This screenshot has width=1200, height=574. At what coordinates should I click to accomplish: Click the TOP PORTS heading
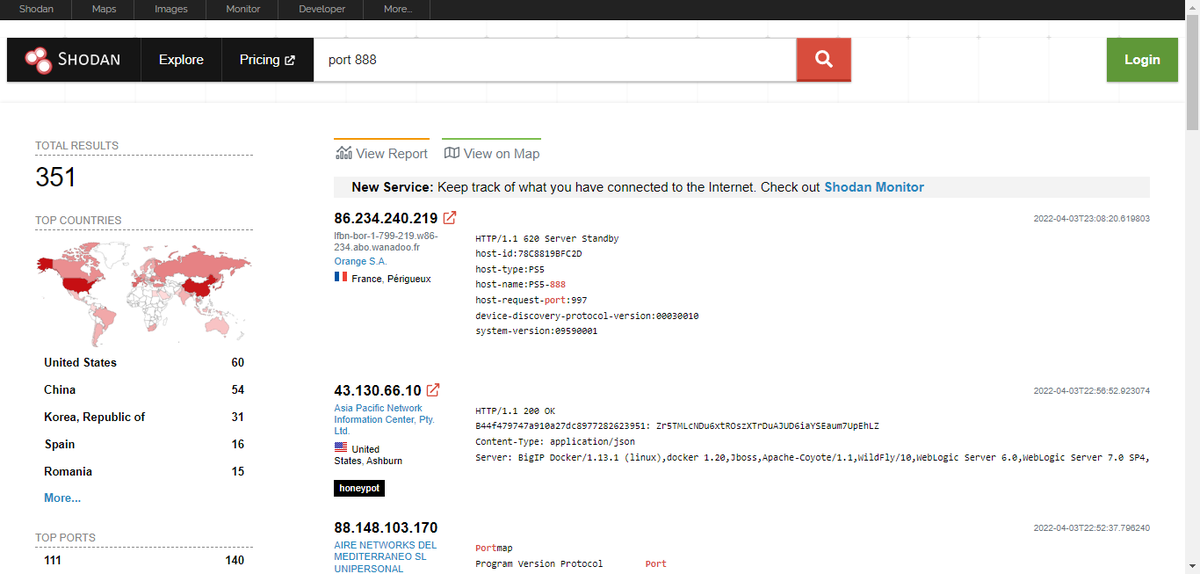[x=65, y=537]
